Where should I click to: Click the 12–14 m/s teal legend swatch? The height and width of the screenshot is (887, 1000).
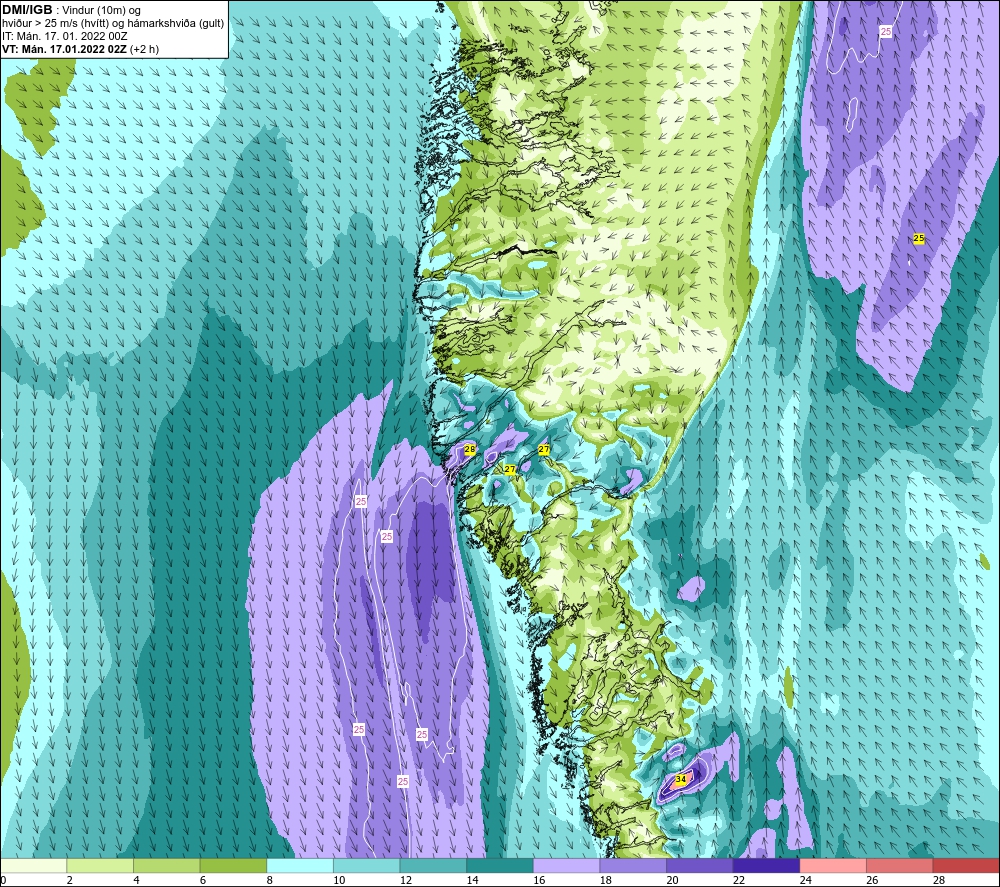pos(433,865)
